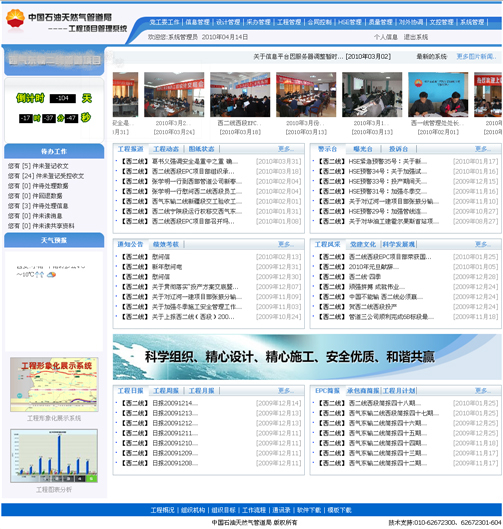The width and height of the screenshot is (503, 529).
Task: Click 更多 in the 工程日报 panel
Action: 285,391
